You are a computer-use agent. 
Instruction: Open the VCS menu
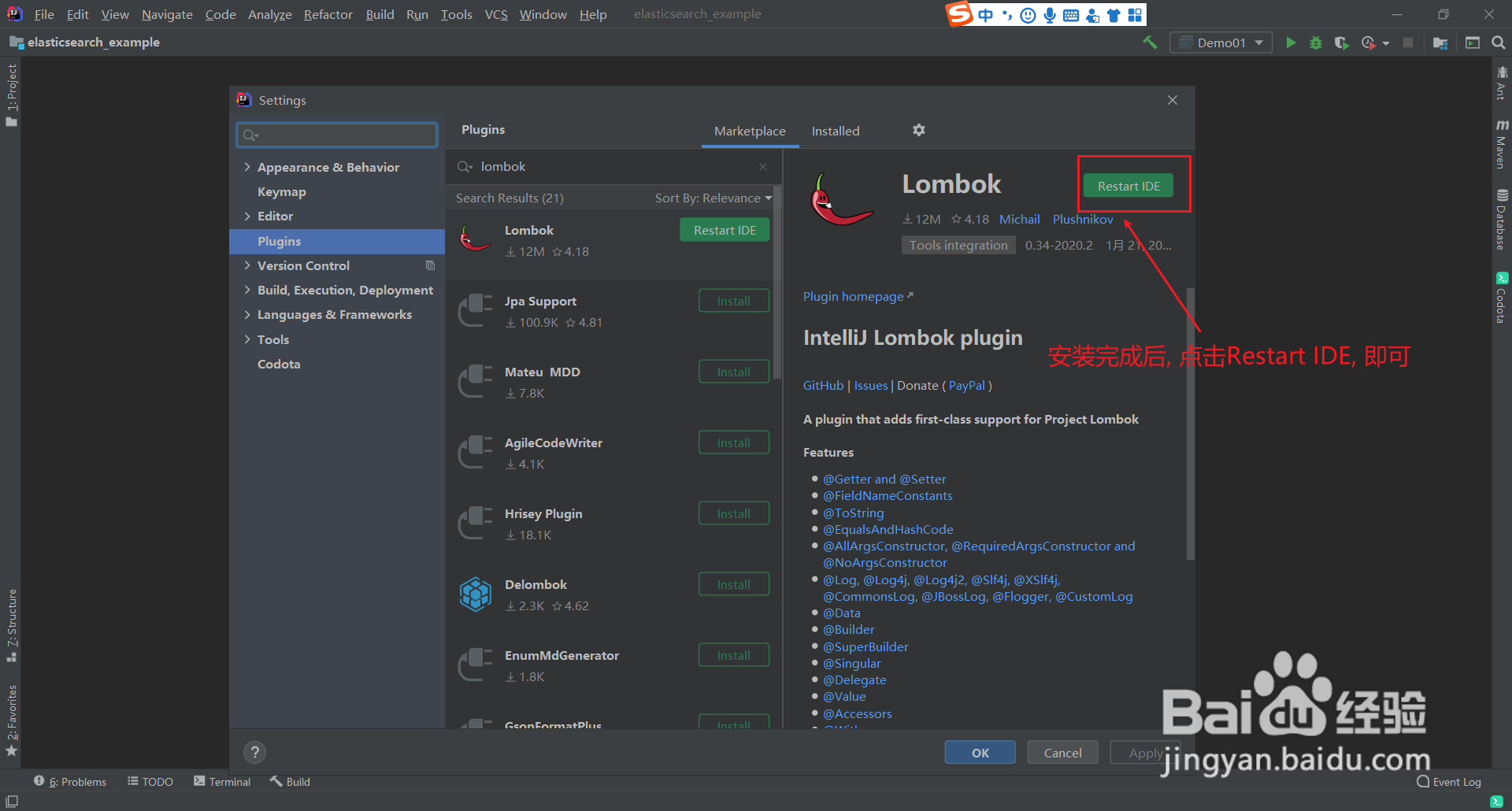(x=496, y=14)
